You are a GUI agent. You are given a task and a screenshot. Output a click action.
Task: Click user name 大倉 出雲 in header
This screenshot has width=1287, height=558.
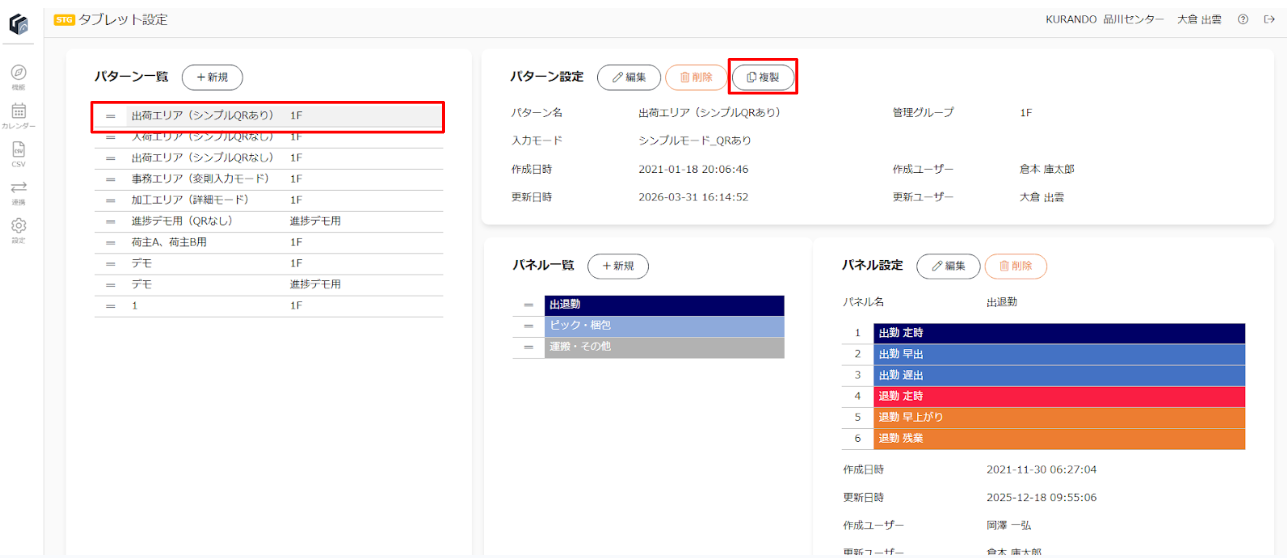tap(1199, 20)
